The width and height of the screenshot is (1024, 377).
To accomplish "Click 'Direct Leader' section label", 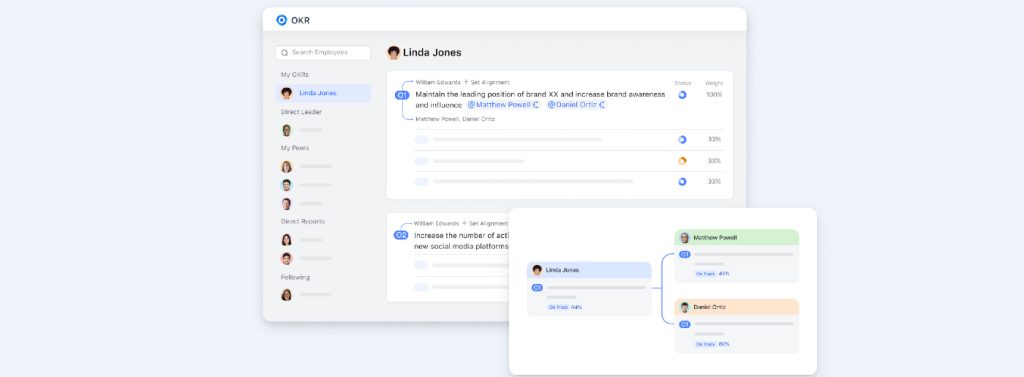I will tap(301, 112).
